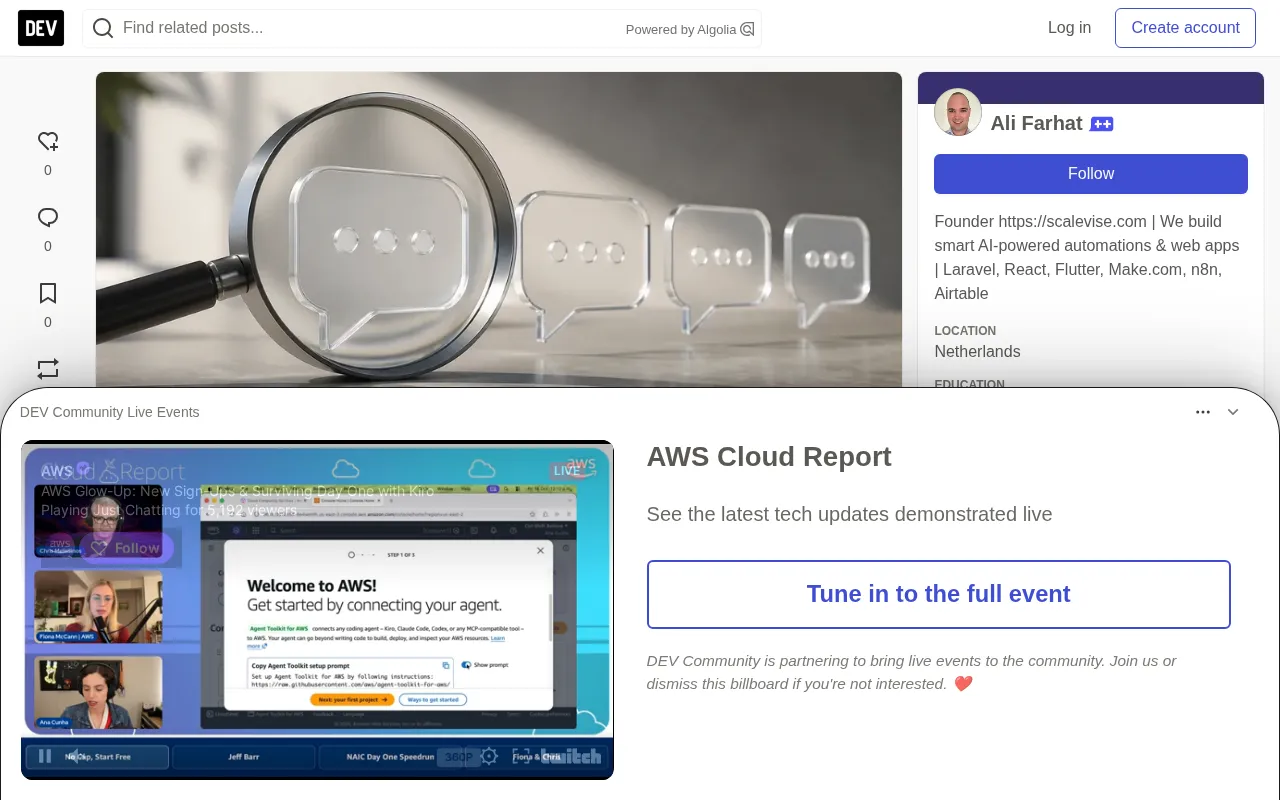Click the Algolia logo icon
The height and width of the screenshot is (800, 1280).
[747, 29]
